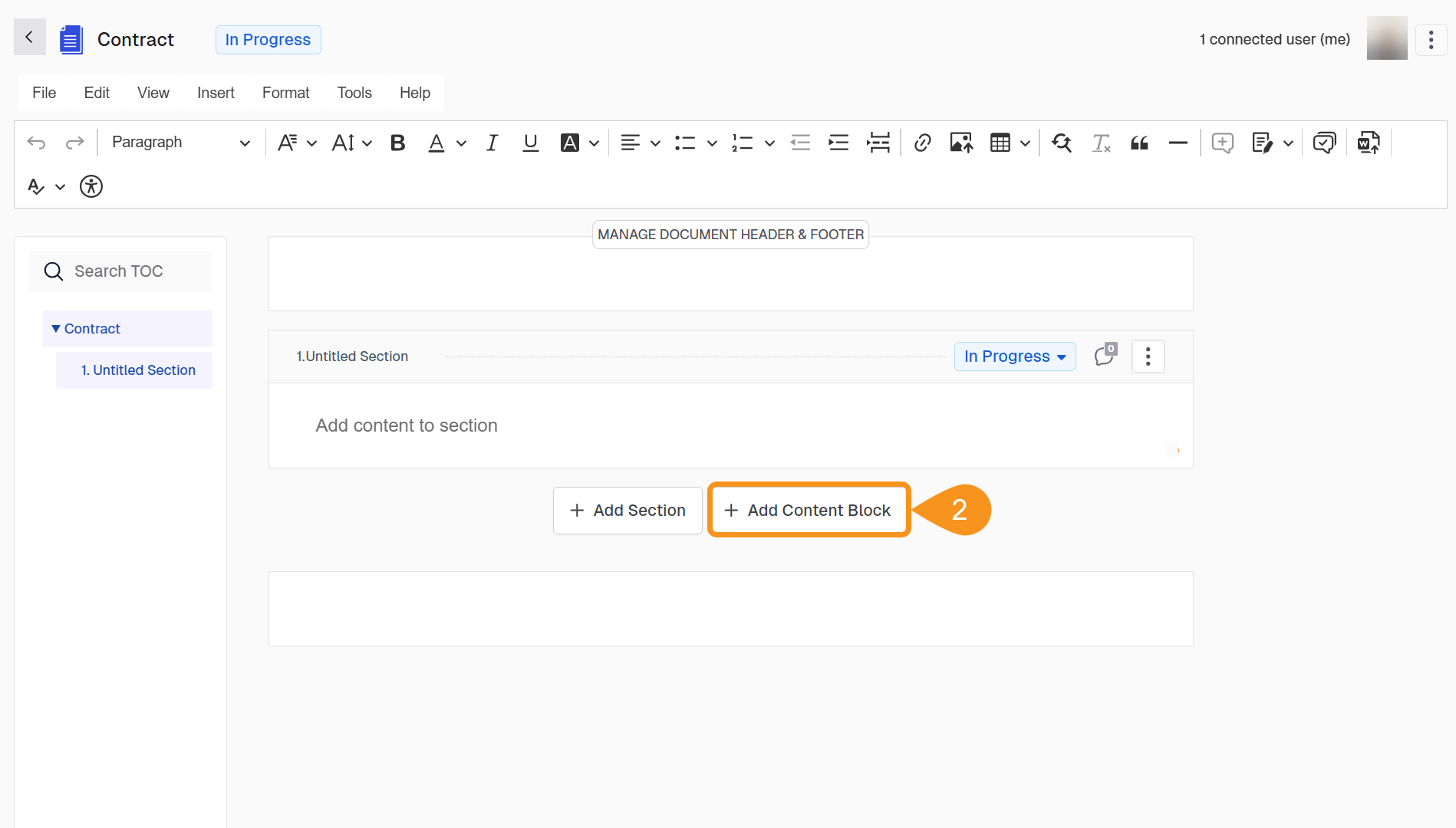The image size is (1456, 828).
Task: Insert a block quote
Action: pos(1139,143)
